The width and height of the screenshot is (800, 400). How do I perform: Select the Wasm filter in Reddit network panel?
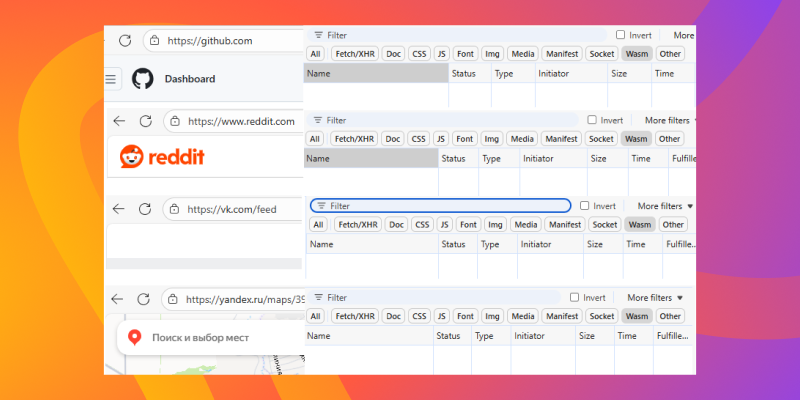(636, 139)
